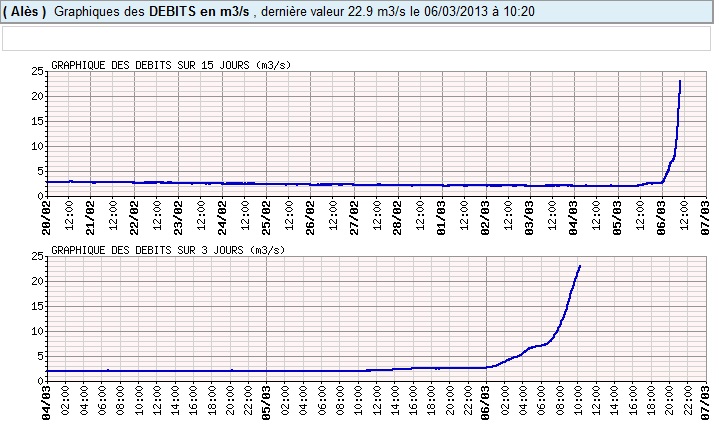This screenshot has height=435, width=719.
Task: Click title "GRAPHIQUE DES DEBITS SUR 3 JOURS (m3/s)"
Action: click(168, 250)
